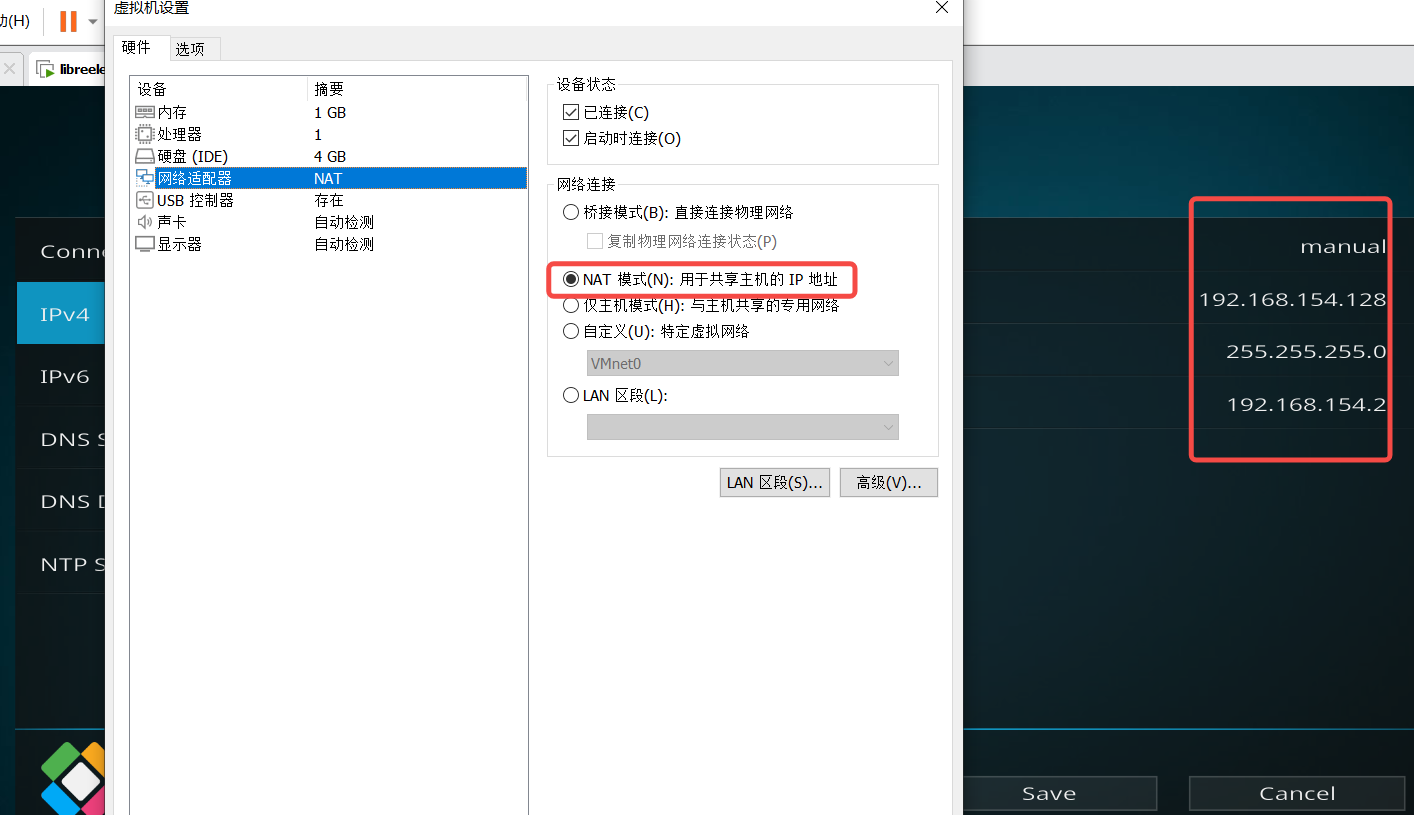Select LAN 区段(L) radio button
The image size is (1414, 815).
571,395
